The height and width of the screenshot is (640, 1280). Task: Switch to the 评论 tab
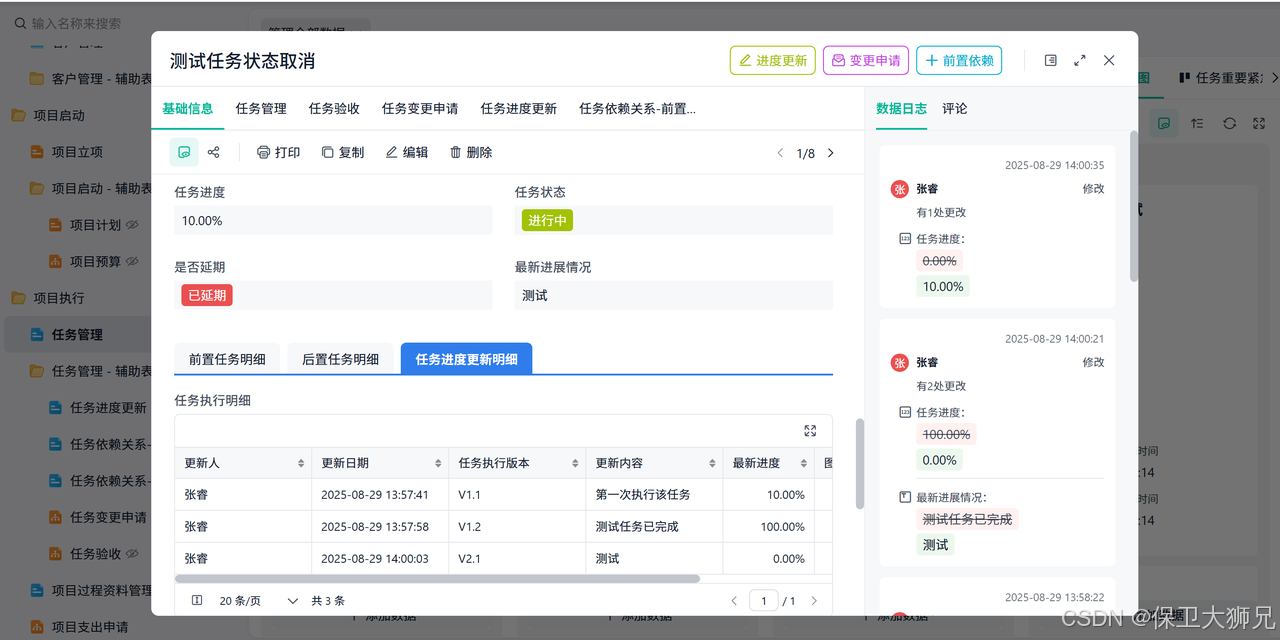tap(955, 109)
